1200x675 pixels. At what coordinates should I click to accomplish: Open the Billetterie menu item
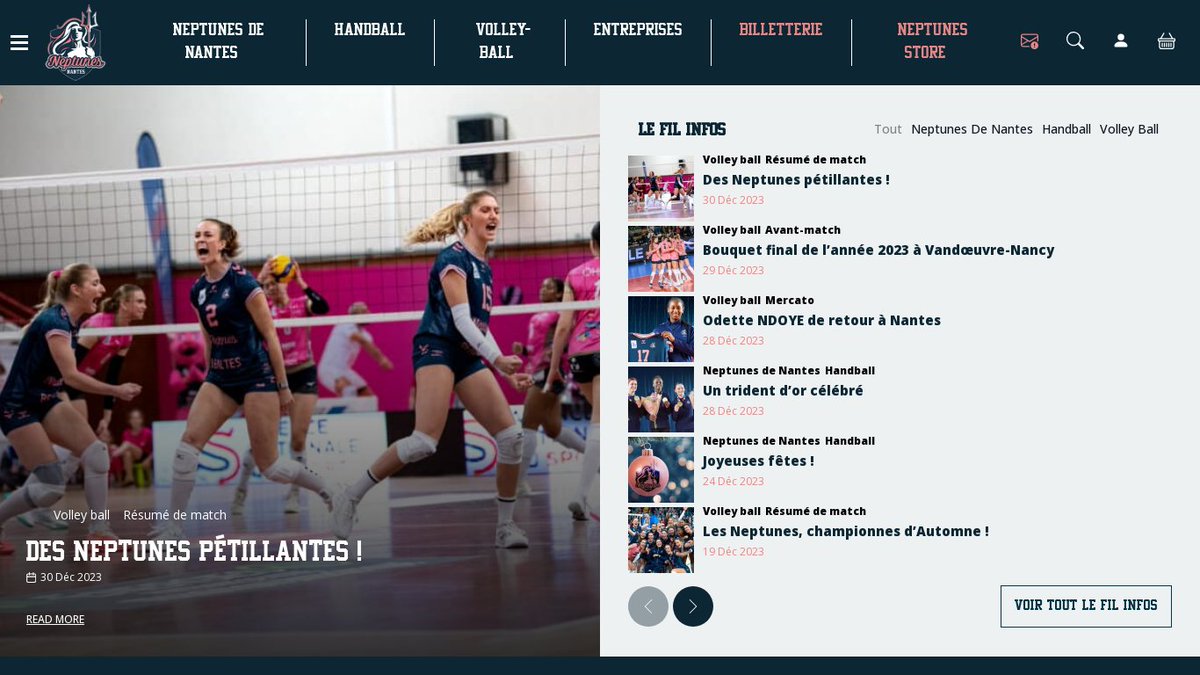(x=781, y=30)
